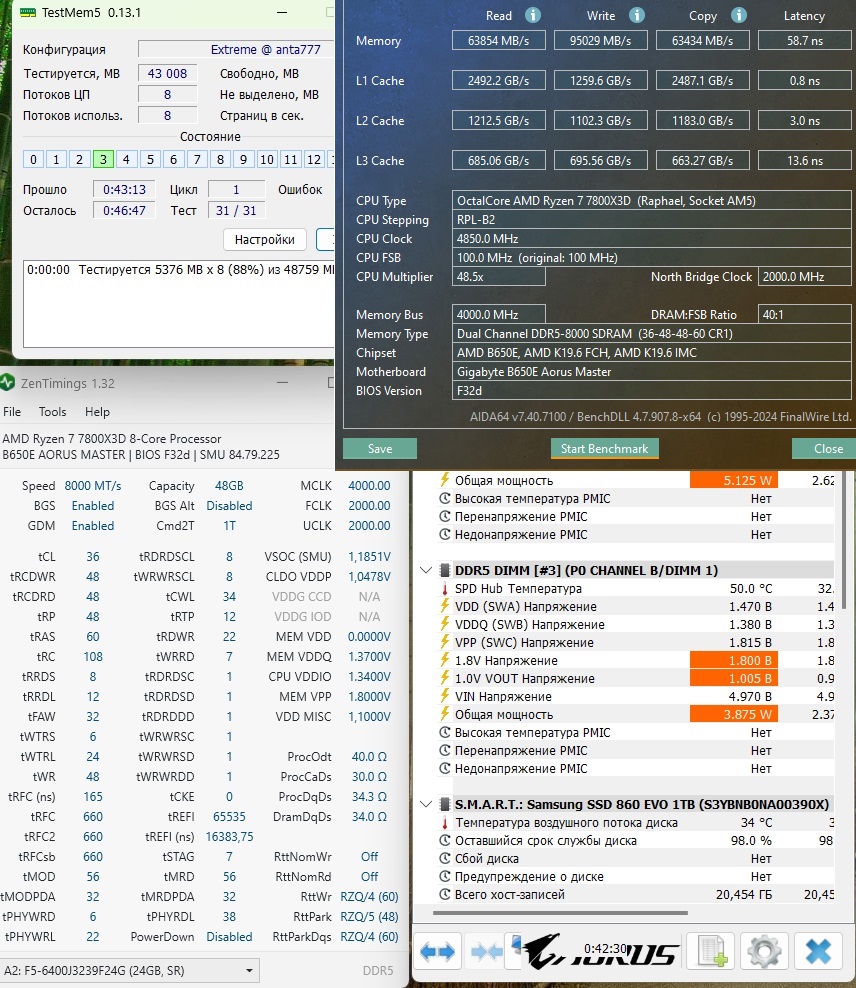Collapse the DDR5 DIMM [#3] sensor group chevron
This screenshot has width=856, height=988.
pyautogui.click(x=426, y=570)
